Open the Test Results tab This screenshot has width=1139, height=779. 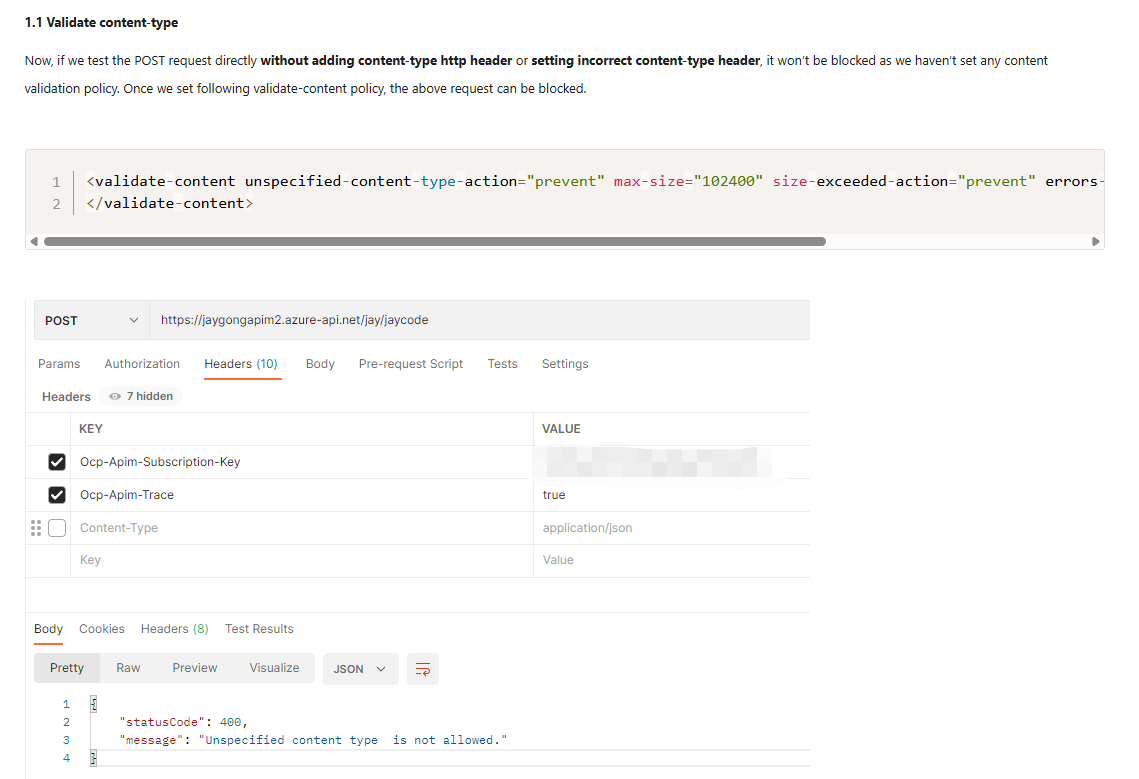pyautogui.click(x=259, y=629)
